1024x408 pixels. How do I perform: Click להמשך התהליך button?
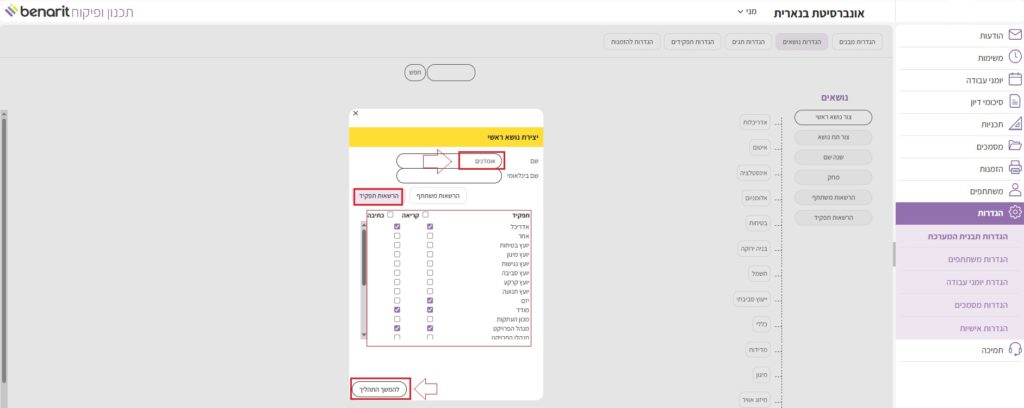(381, 389)
